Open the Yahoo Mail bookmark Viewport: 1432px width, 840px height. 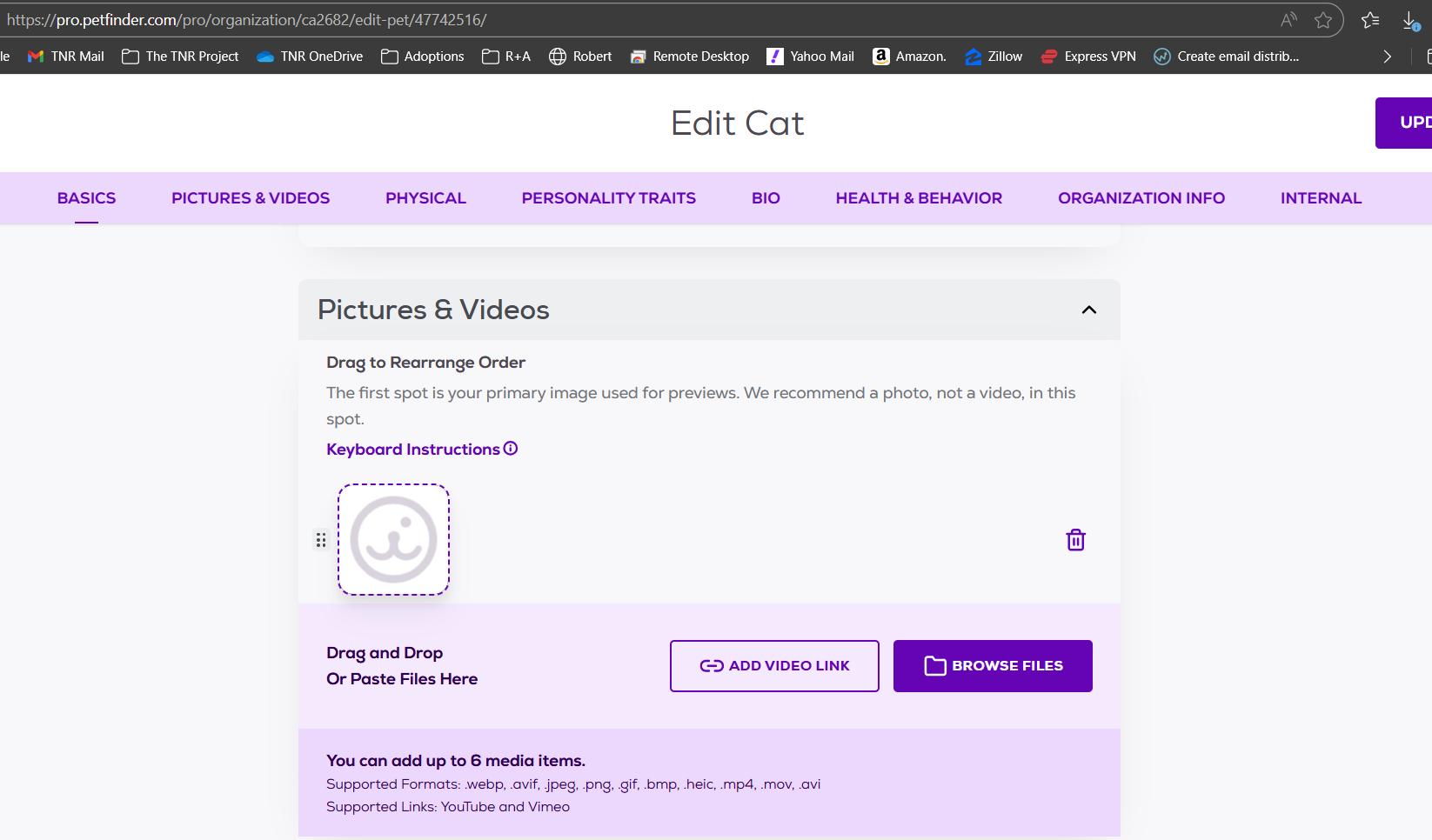pos(810,57)
